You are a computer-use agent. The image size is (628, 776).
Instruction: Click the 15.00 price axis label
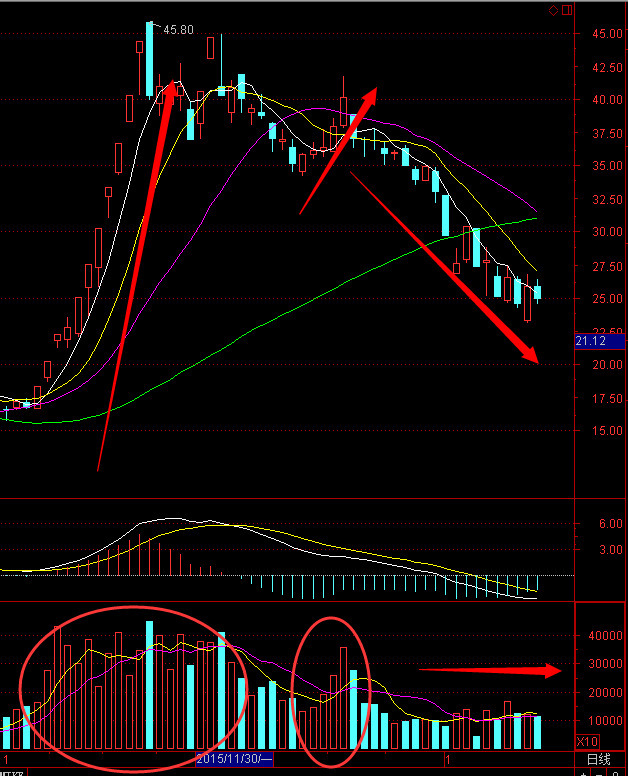(607, 431)
